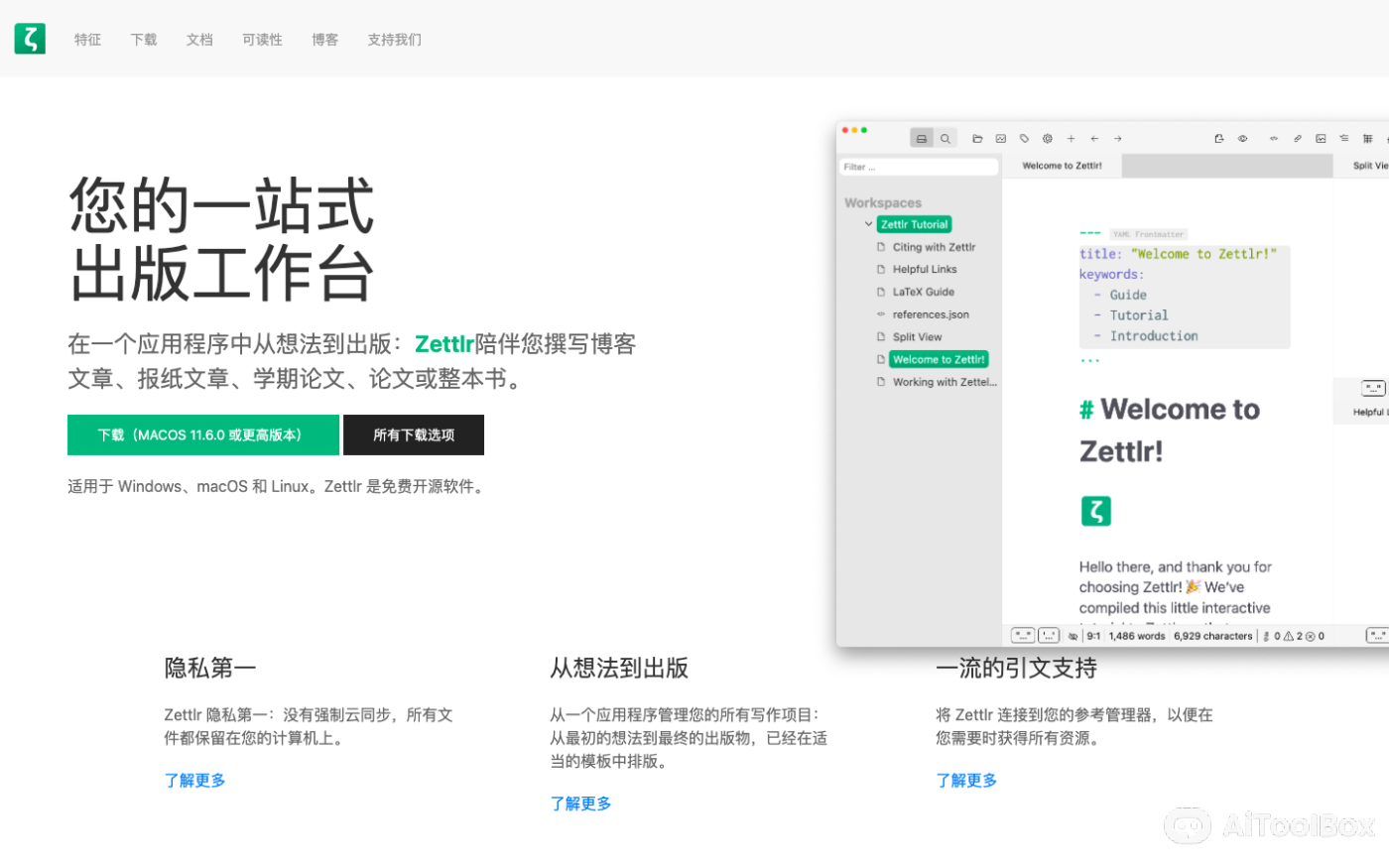Open the global search icon in toolbar
Viewport: 1389px width, 868px height.
pos(946,138)
